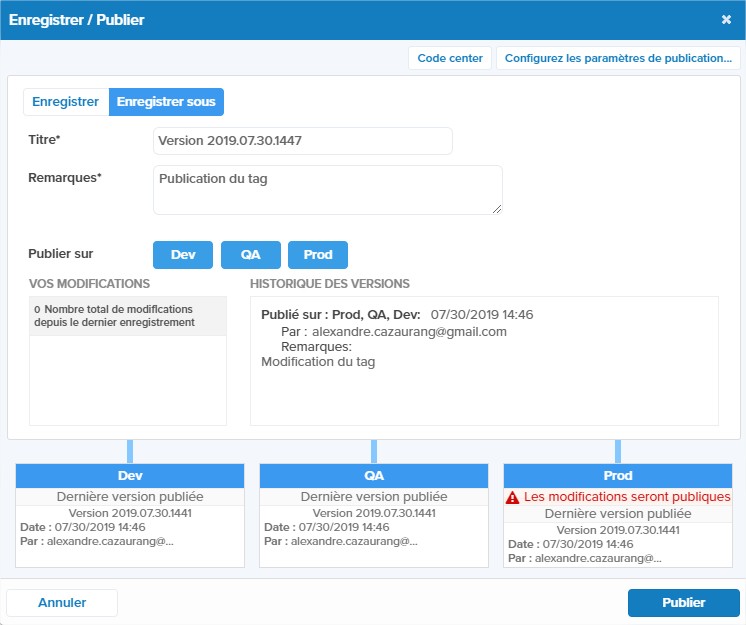Click the Remarques textarea resize handle

(x=496, y=208)
